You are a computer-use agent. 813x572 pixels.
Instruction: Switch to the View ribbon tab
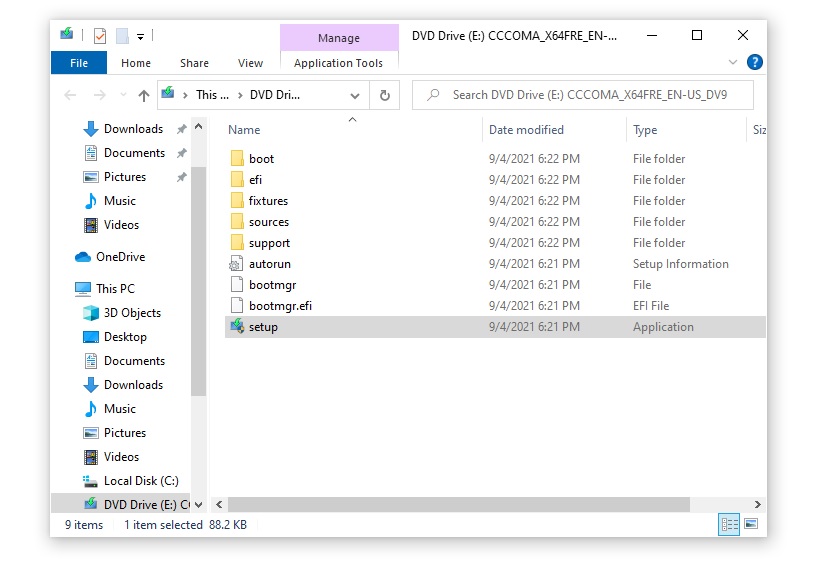250,63
